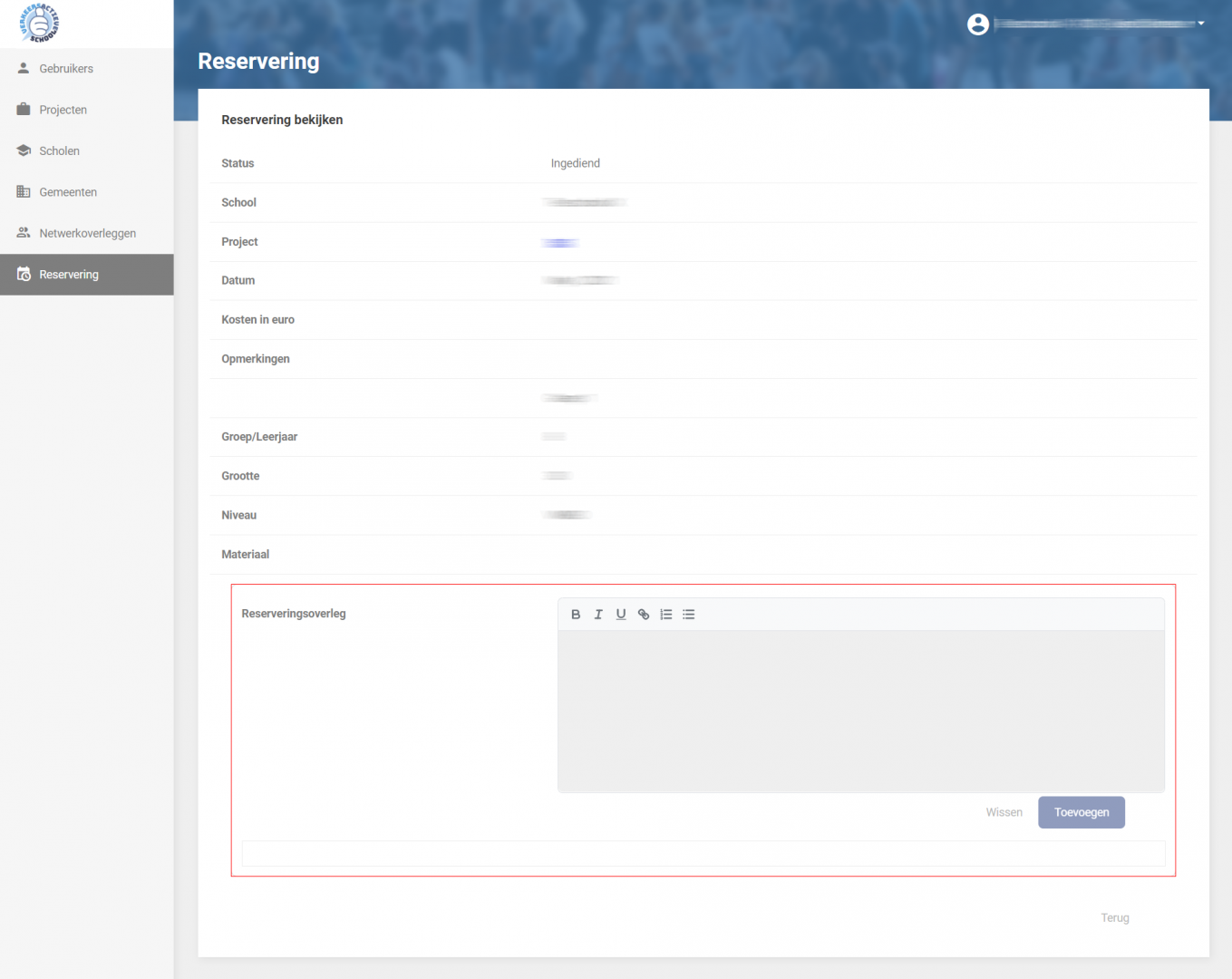1232x979 pixels.
Task: Insert a bulleted list in editor
Action: [x=689, y=615]
